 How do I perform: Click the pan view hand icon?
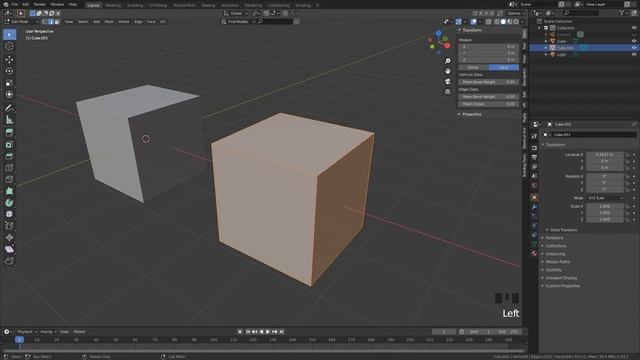tap(448, 71)
